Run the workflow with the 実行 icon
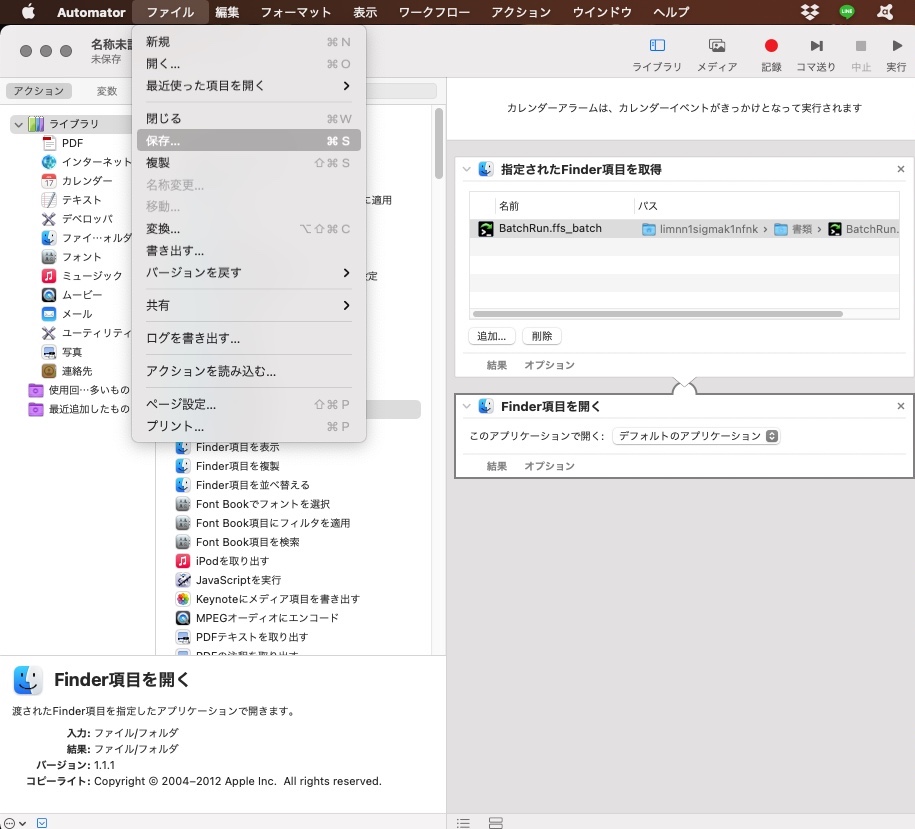This screenshot has width=915, height=829. (x=897, y=46)
